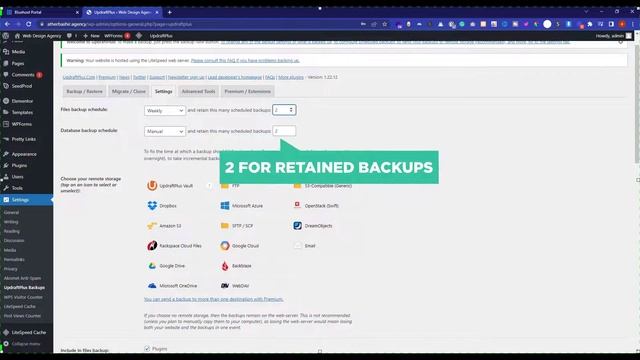Click the browser address bar
The image size is (640, 360).
tap(196, 24)
